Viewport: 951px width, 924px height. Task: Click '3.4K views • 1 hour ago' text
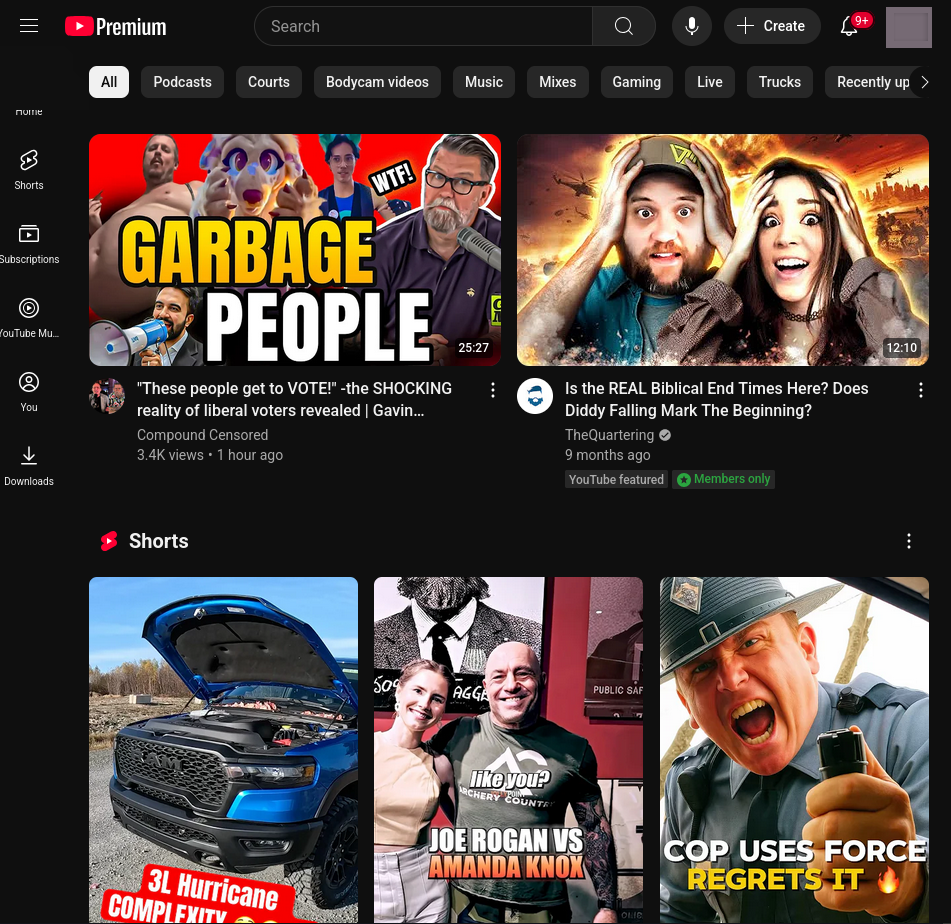point(210,455)
